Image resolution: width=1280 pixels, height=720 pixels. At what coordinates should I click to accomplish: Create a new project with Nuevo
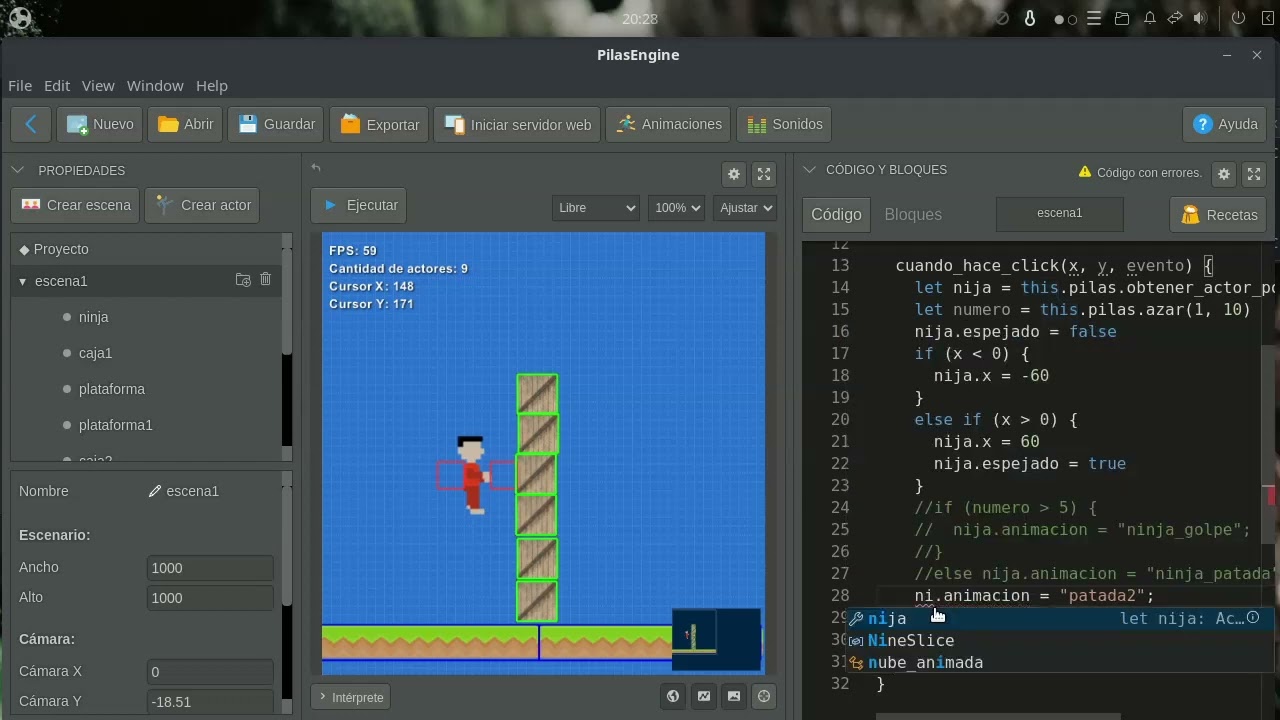[x=100, y=124]
